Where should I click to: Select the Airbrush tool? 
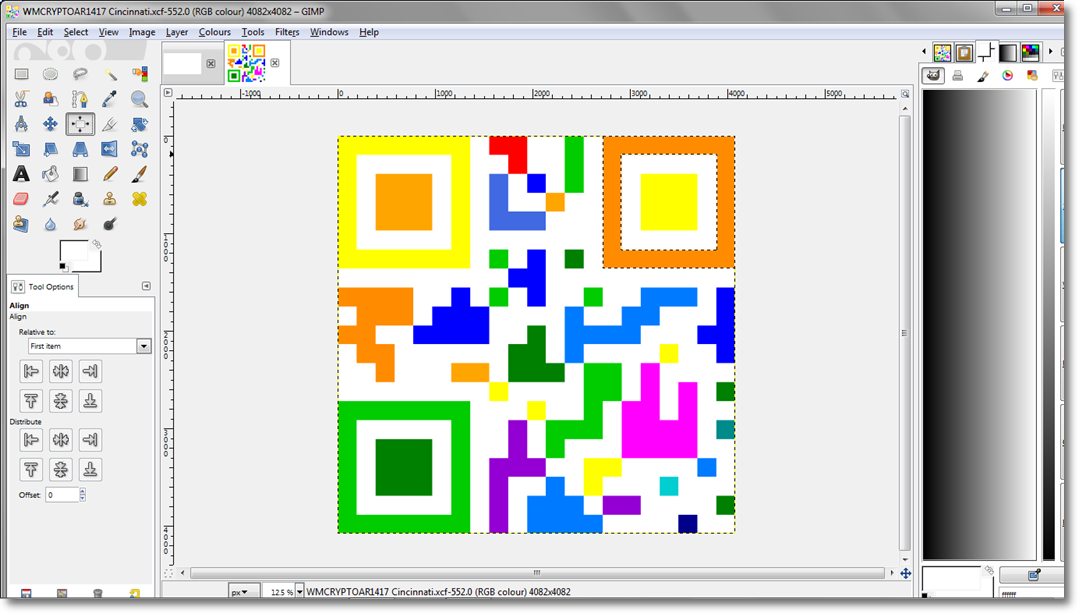(50, 199)
